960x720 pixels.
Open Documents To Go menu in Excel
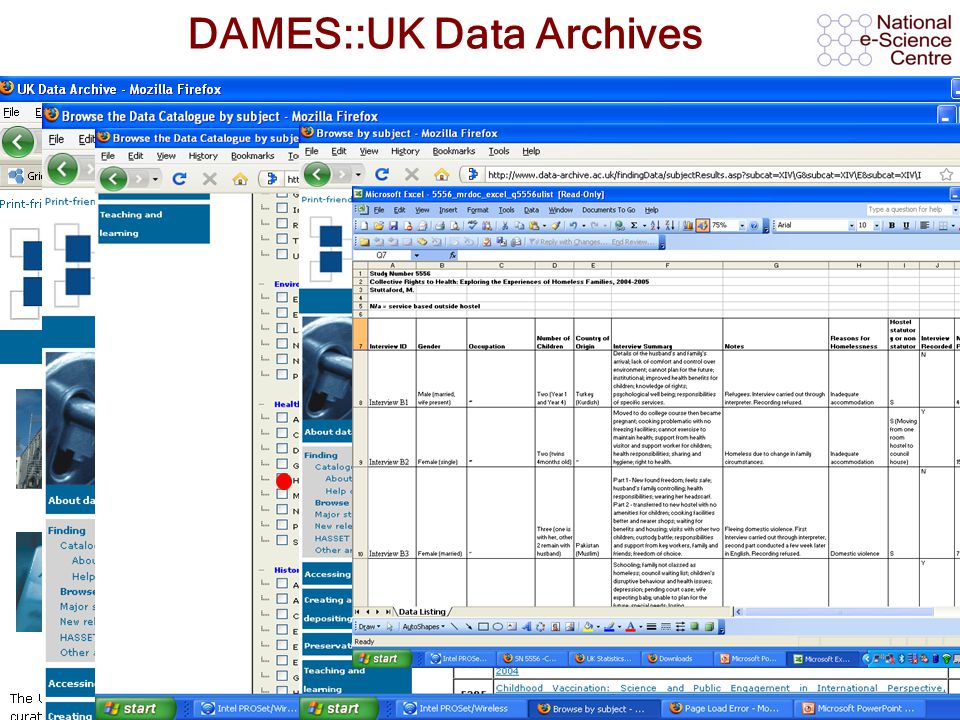[x=609, y=209]
